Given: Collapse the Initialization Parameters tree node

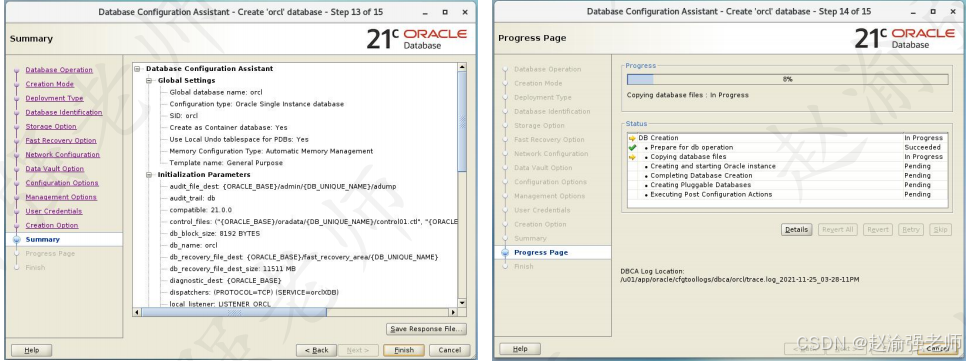Looking at the screenshot, I should (x=149, y=175).
